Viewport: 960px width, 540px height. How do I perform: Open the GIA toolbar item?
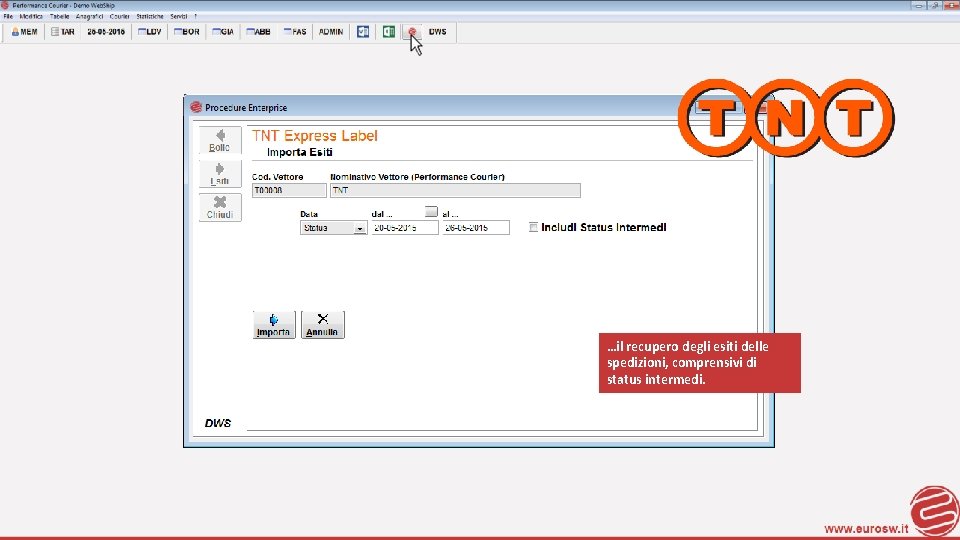223,32
